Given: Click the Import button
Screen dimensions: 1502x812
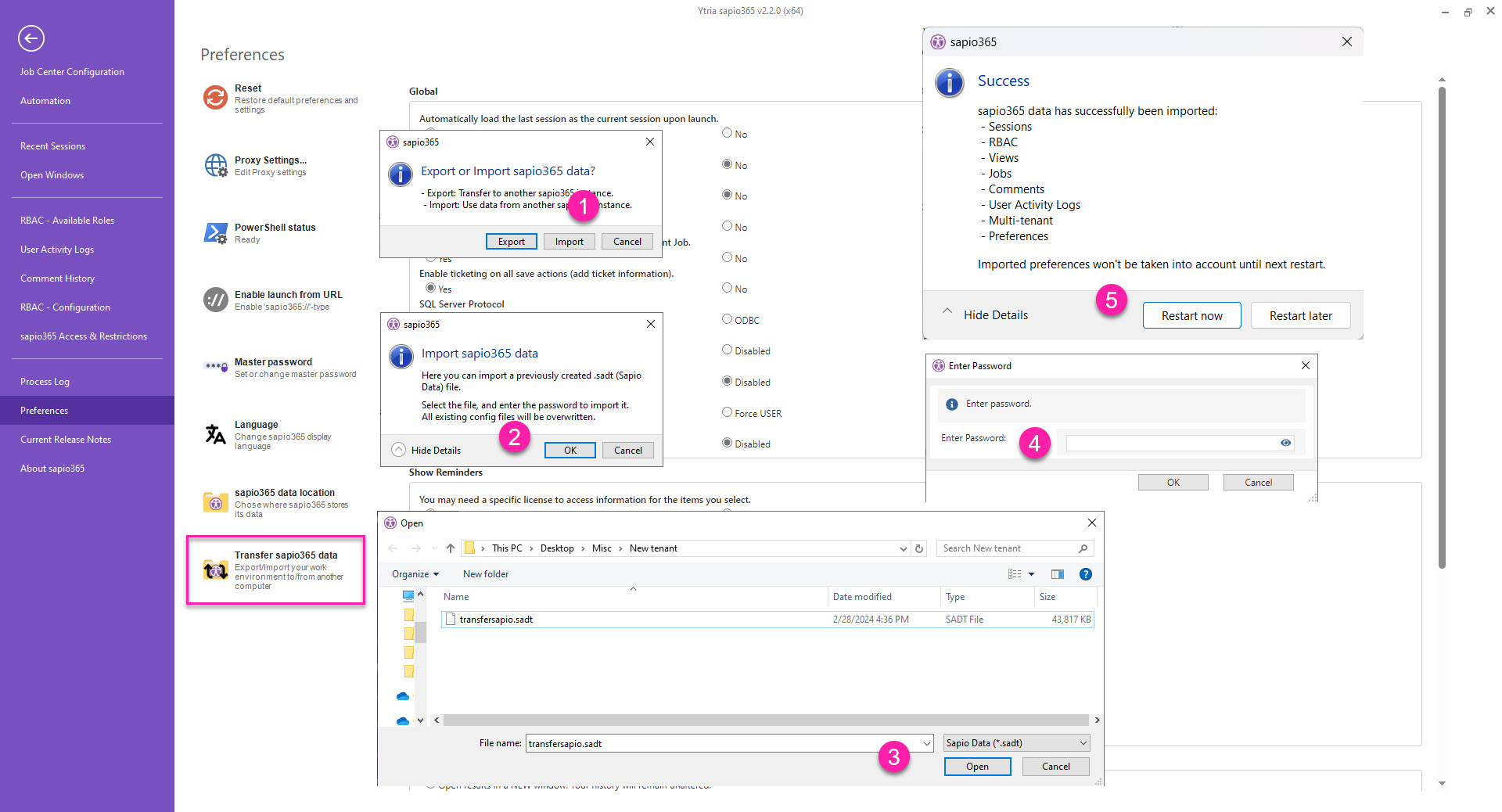Looking at the screenshot, I should [570, 241].
